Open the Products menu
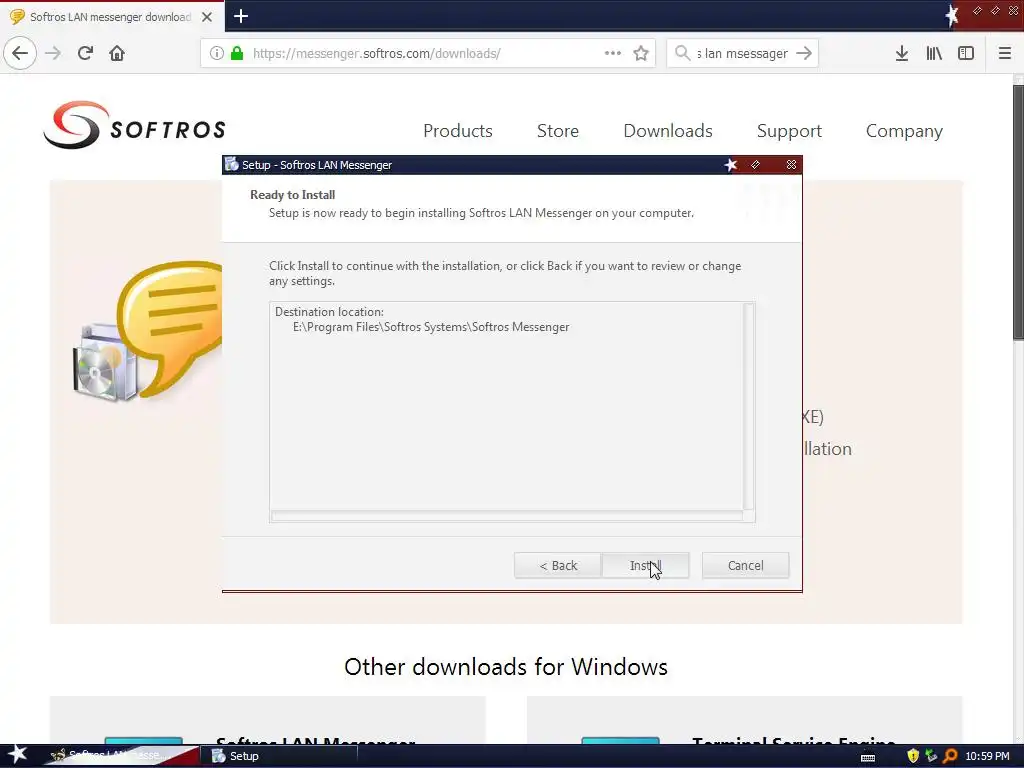Screen dimensions: 1024x768 (458, 131)
